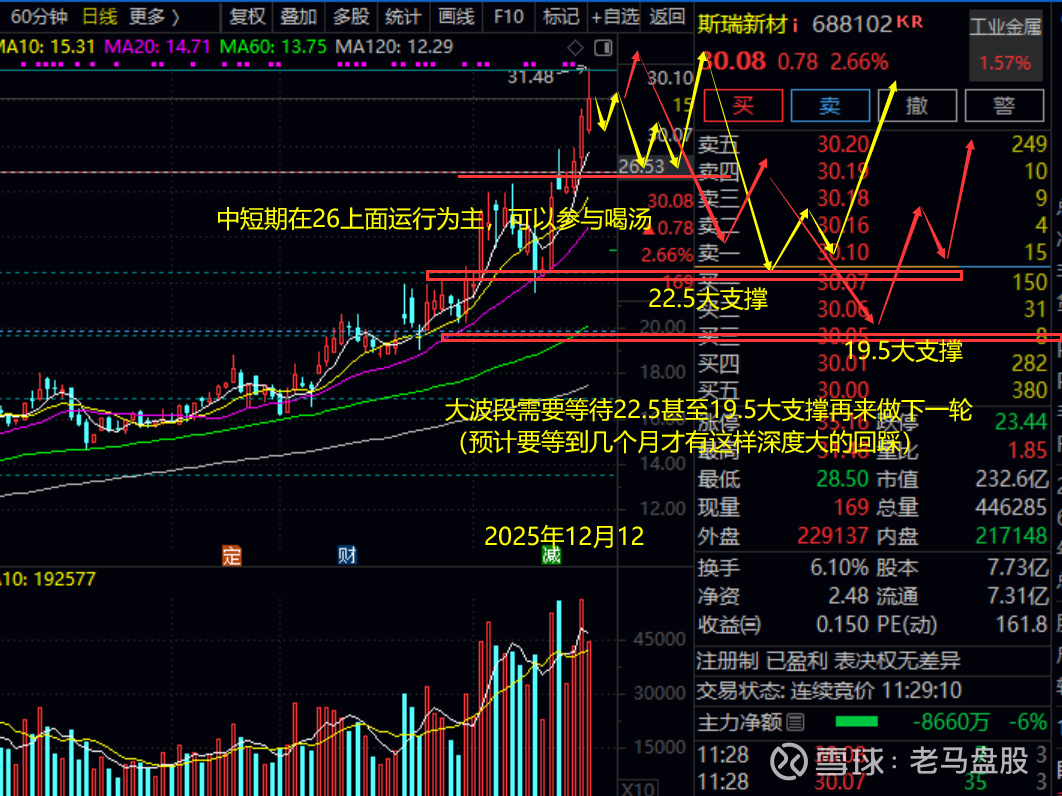
Task: Click the 市值 value 232.6亿
Action: (x=1012, y=479)
